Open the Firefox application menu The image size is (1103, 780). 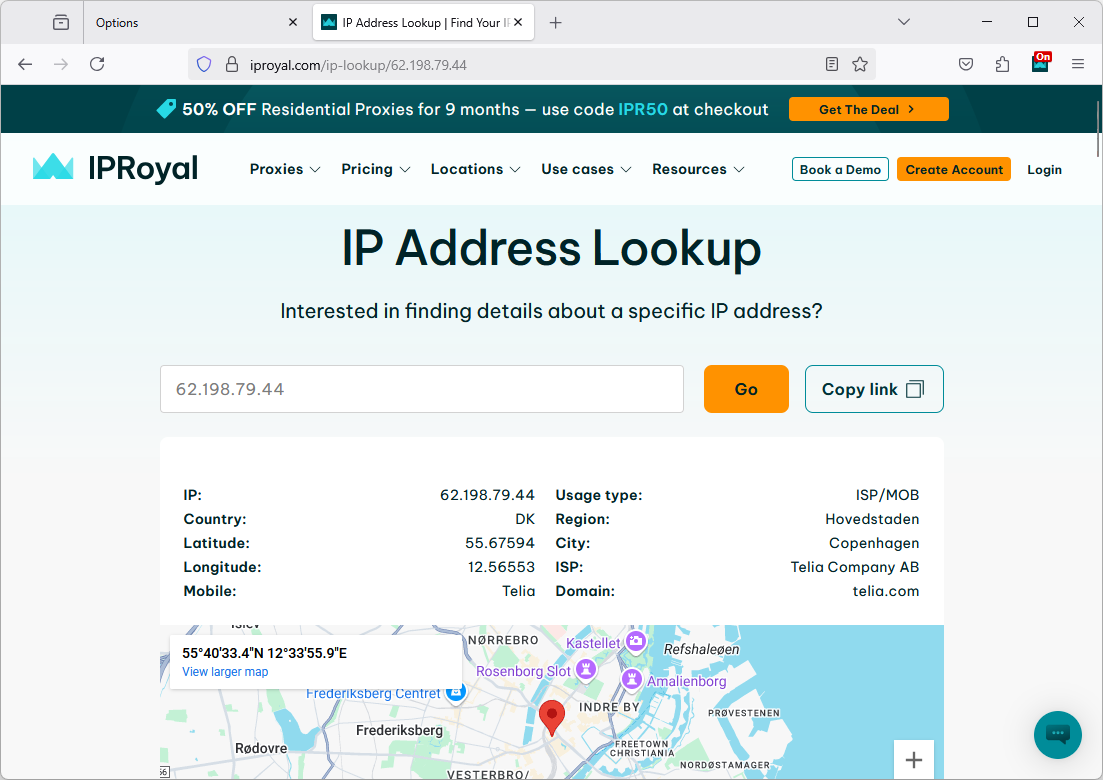click(1078, 65)
